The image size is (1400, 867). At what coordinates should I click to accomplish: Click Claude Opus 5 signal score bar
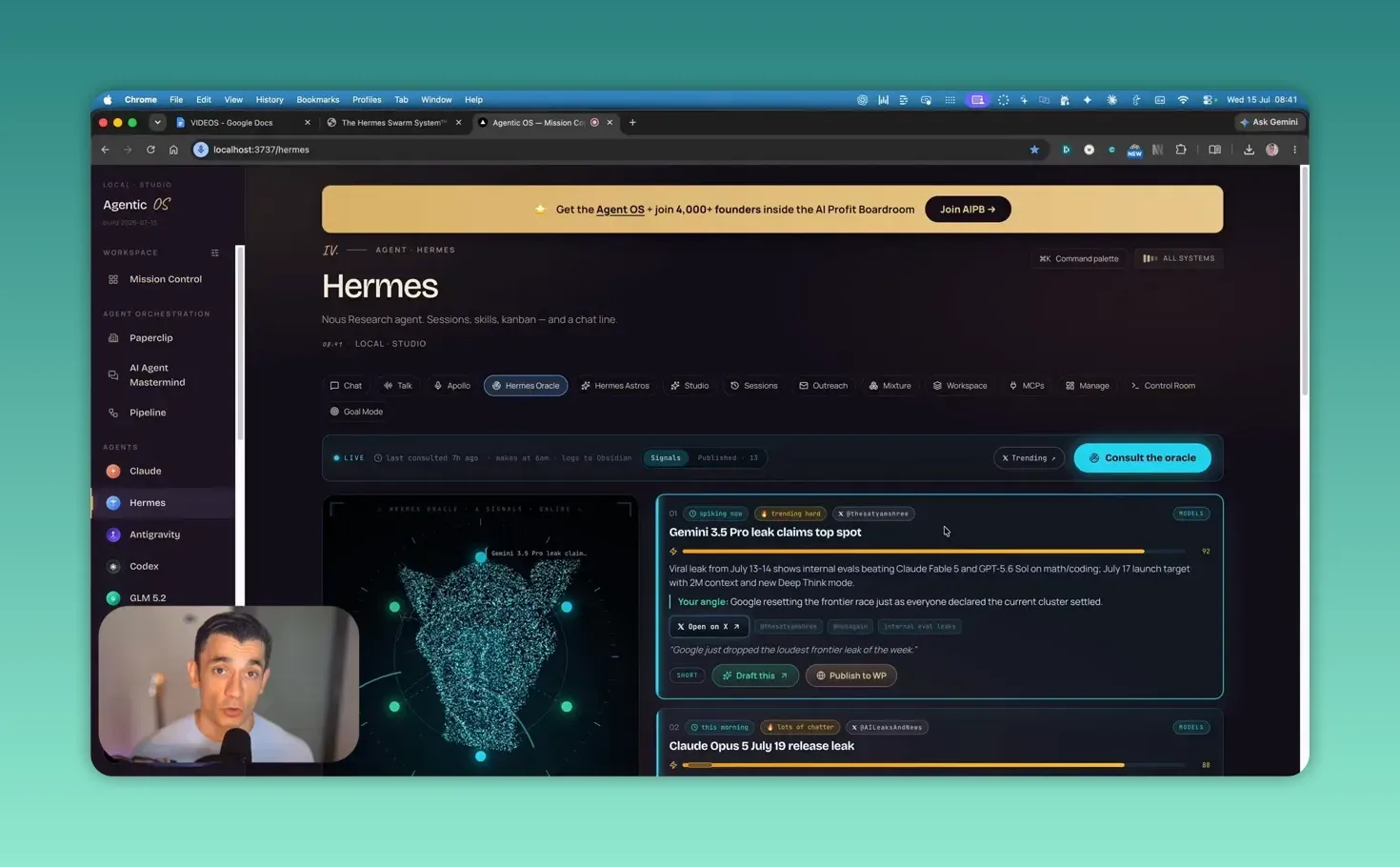(933, 765)
